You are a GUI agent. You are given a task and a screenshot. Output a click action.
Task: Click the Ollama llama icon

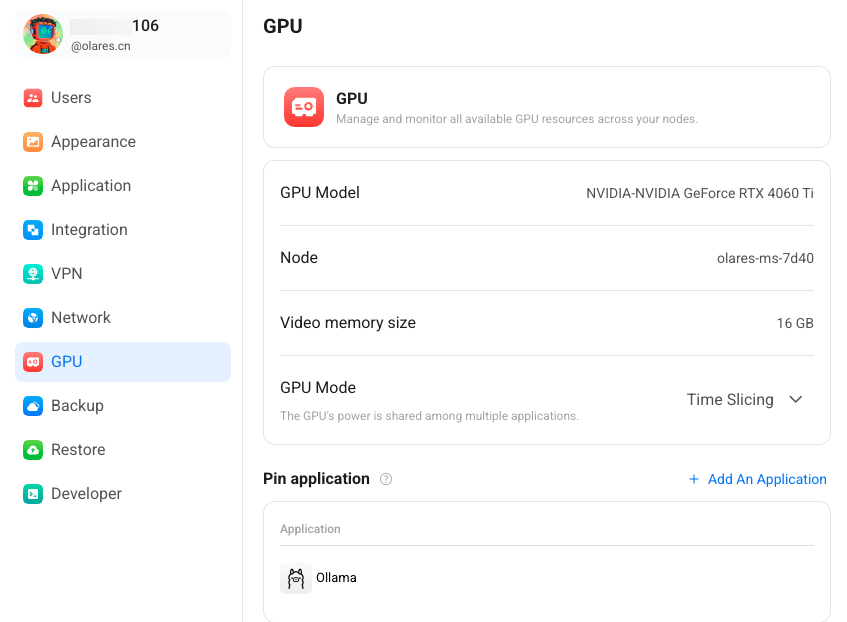point(296,578)
